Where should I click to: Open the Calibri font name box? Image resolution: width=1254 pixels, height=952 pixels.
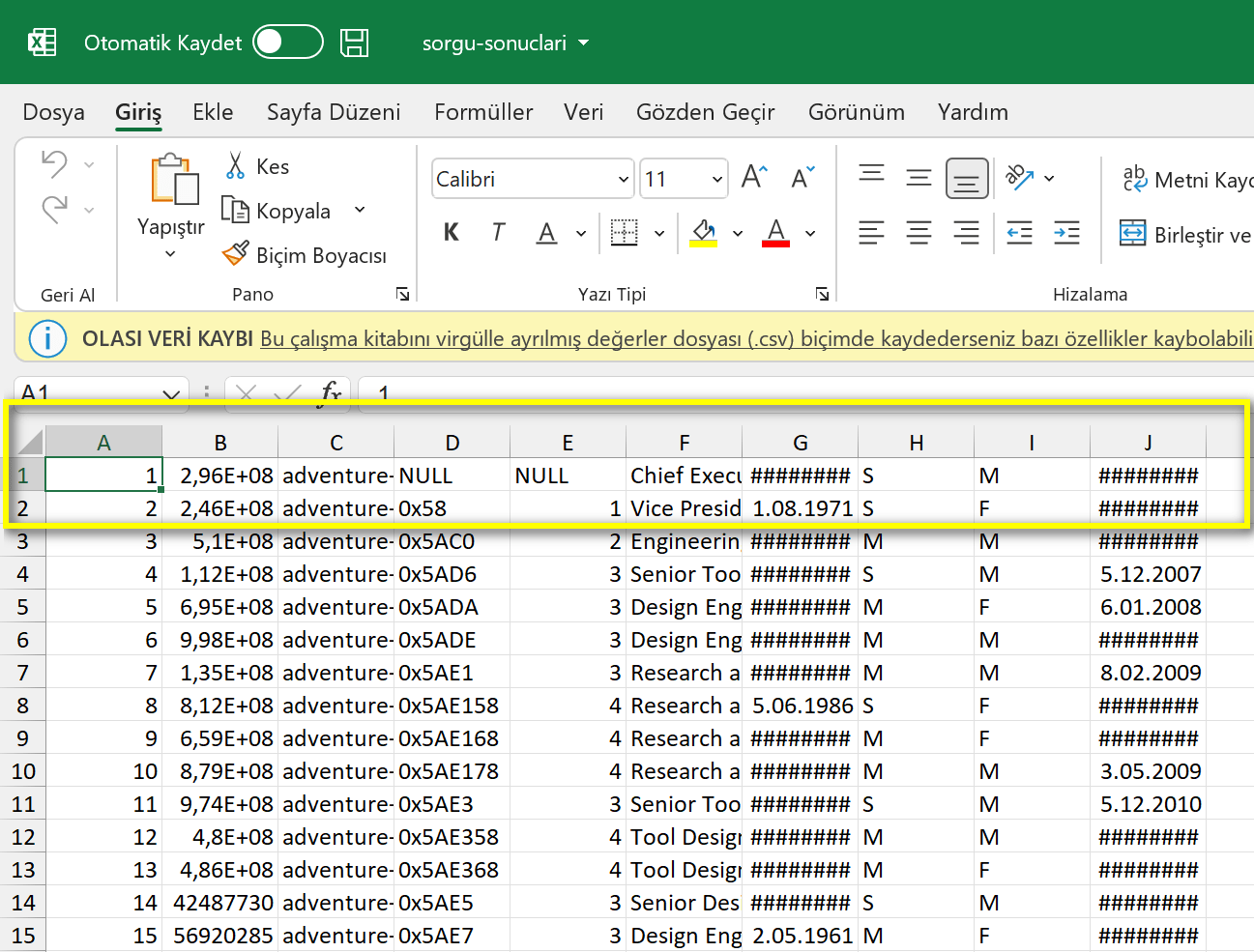533,179
